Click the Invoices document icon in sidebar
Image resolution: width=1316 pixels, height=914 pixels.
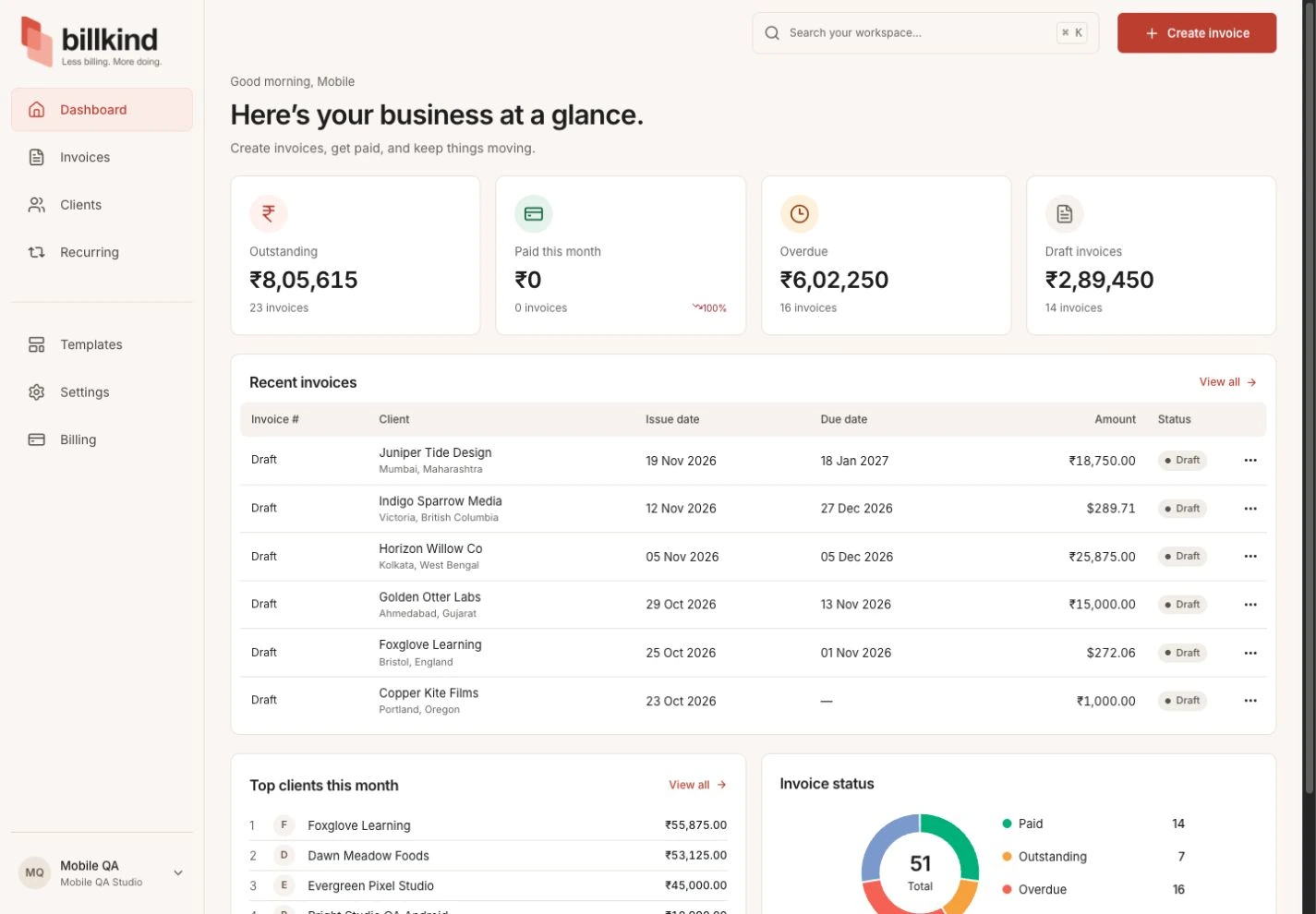tap(37, 157)
